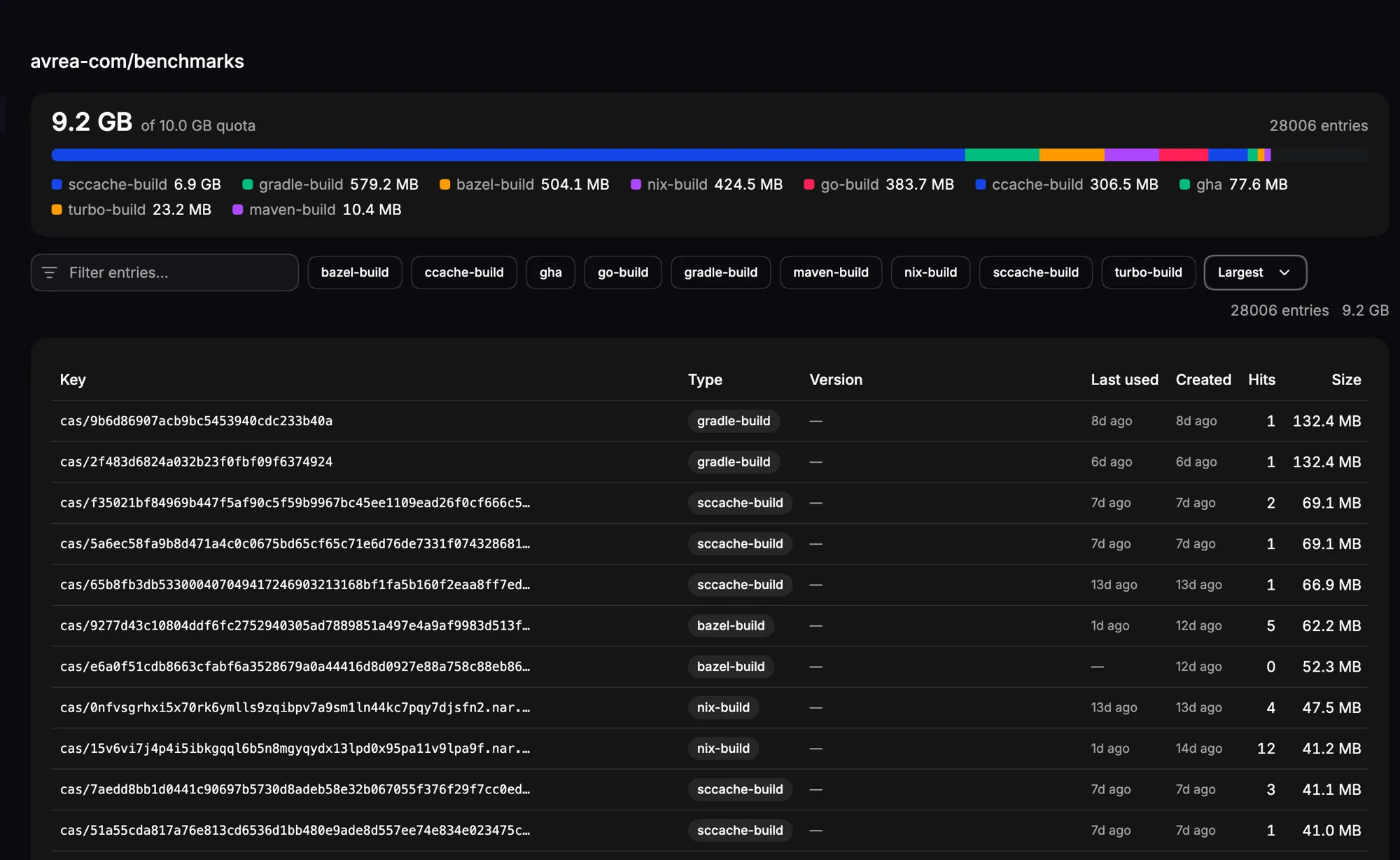Click the ccache-build blue legend swatch
This screenshot has height=860, width=1400.
[x=981, y=184]
